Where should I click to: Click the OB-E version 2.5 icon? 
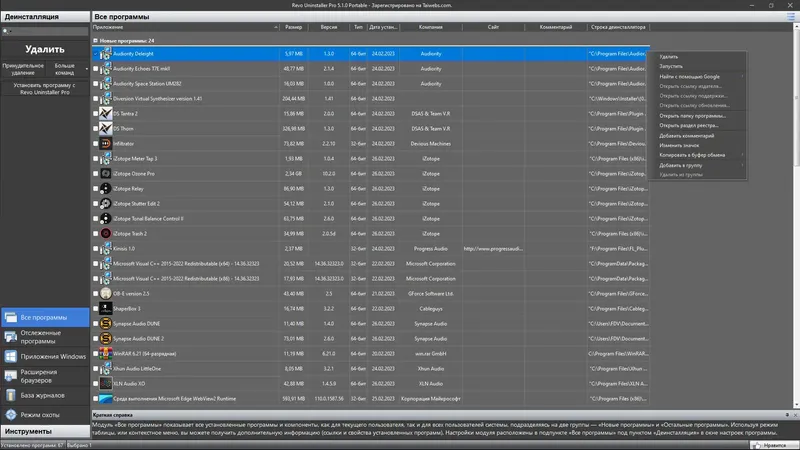(x=106, y=294)
